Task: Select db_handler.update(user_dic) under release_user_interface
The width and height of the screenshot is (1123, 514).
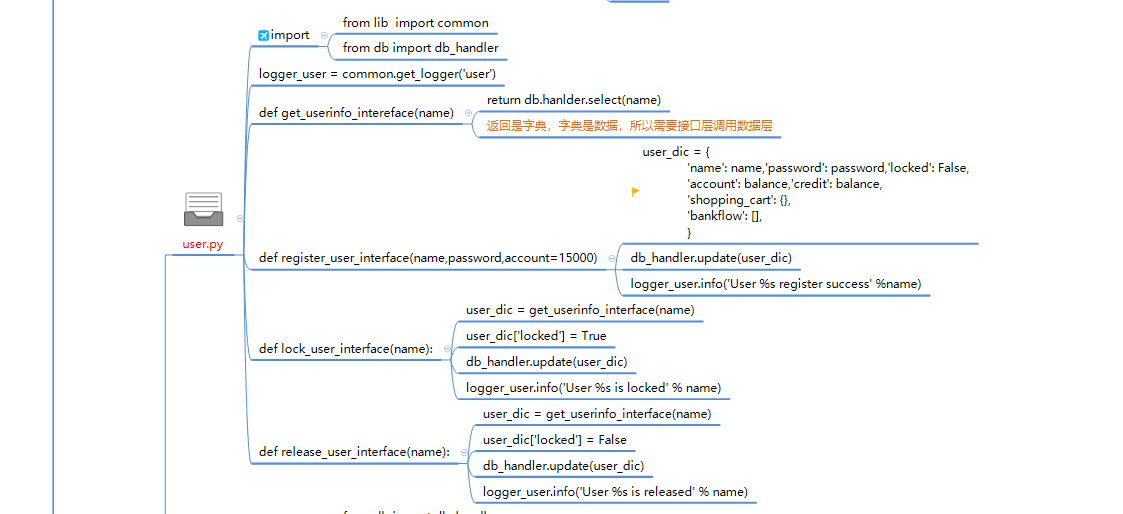Action: [x=564, y=466]
